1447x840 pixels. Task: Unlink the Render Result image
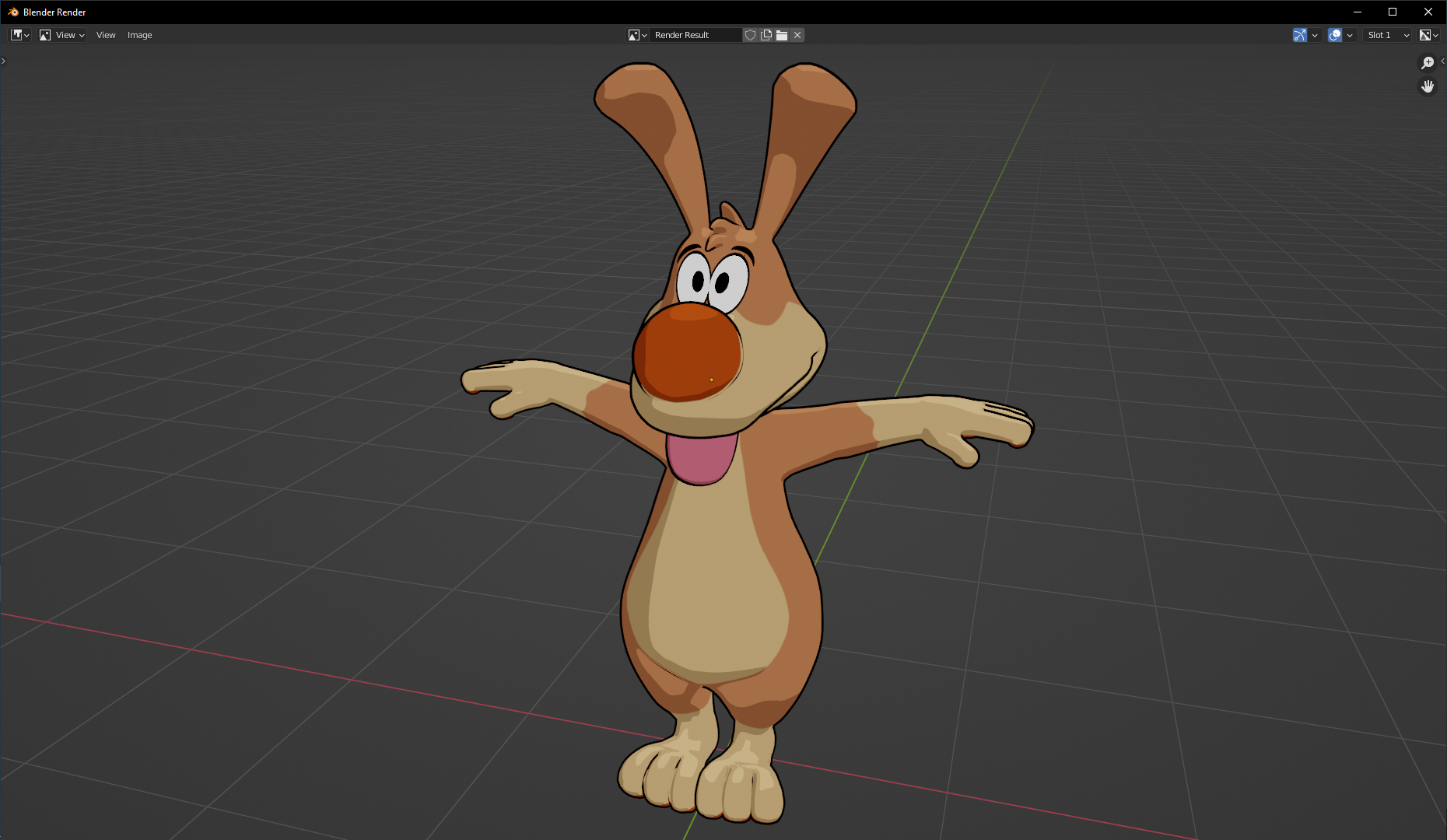tap(797, 35)
